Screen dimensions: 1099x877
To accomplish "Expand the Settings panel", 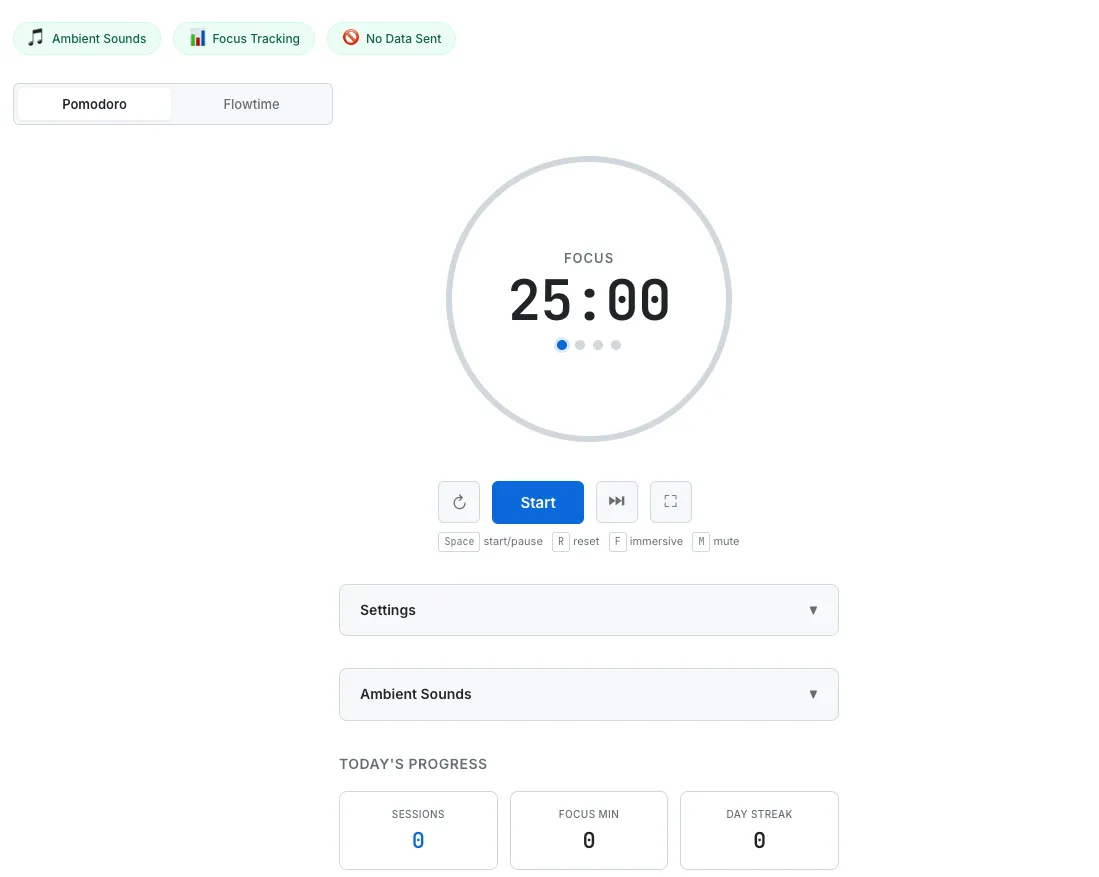I will coord(589,610).
